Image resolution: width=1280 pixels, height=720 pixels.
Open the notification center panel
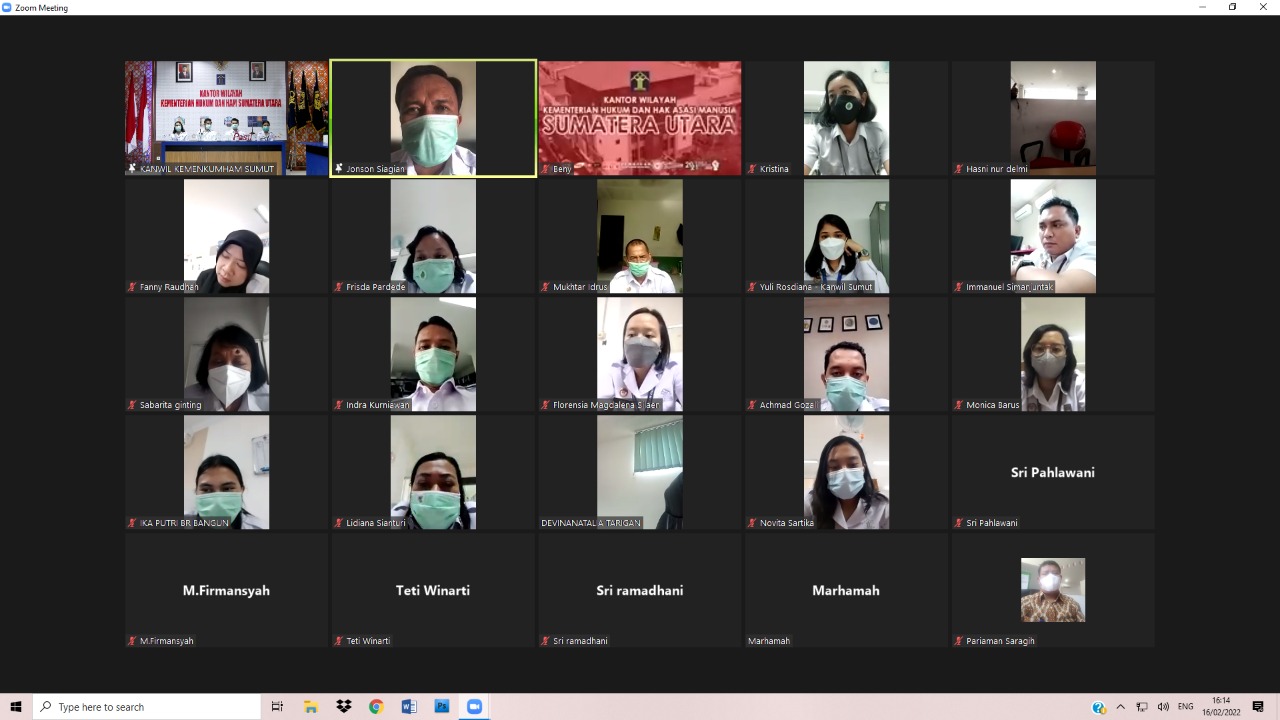pos(1258,707)
